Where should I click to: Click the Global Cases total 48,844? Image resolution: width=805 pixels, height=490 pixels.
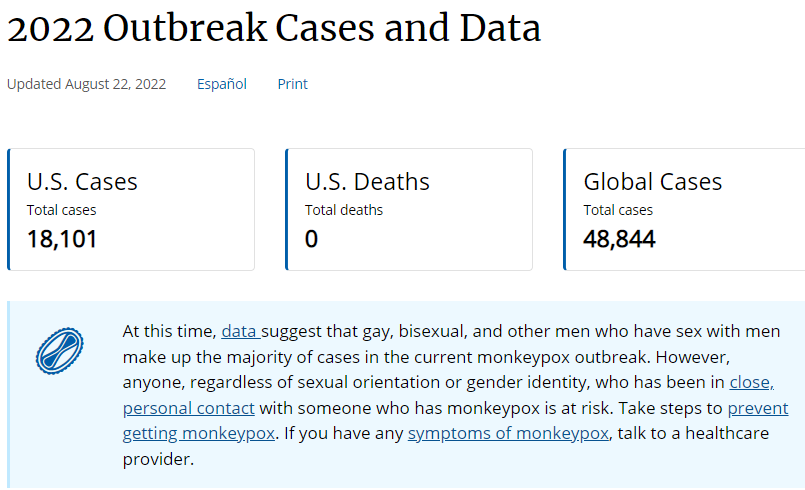(619, 239)
